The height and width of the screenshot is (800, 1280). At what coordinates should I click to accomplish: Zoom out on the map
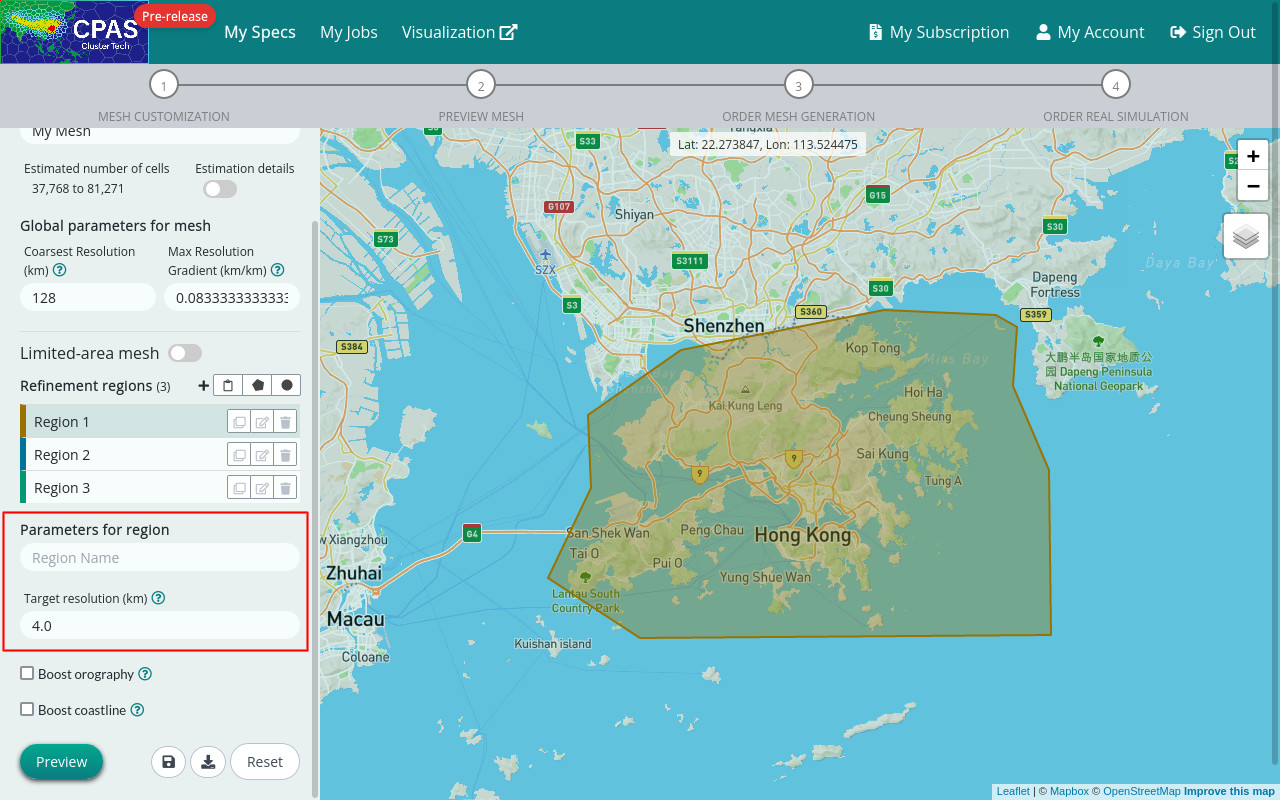[x=1253, y=186]
